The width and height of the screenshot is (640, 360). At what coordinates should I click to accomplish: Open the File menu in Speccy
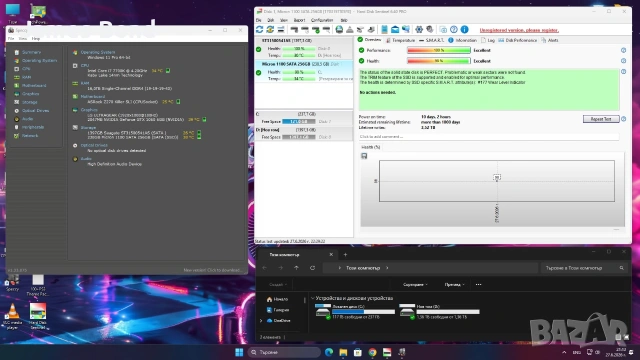click(x=11, y=39)
